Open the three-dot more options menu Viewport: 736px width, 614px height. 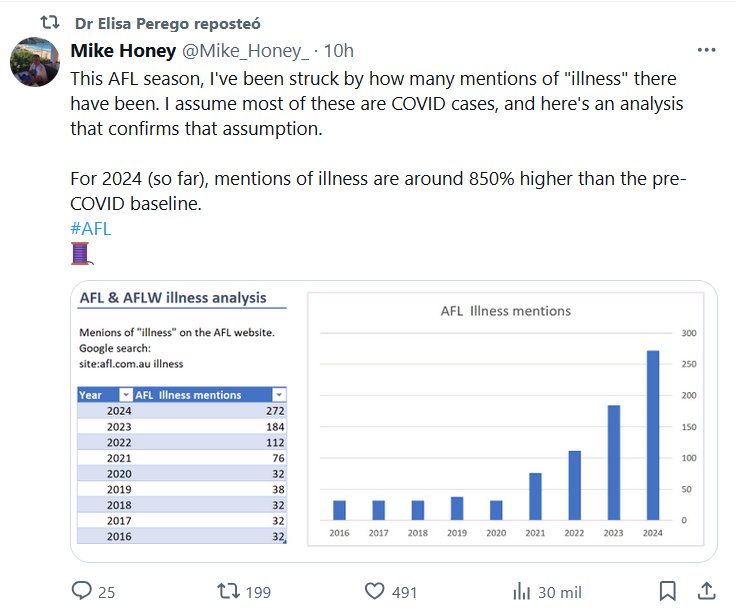[706, 50]
